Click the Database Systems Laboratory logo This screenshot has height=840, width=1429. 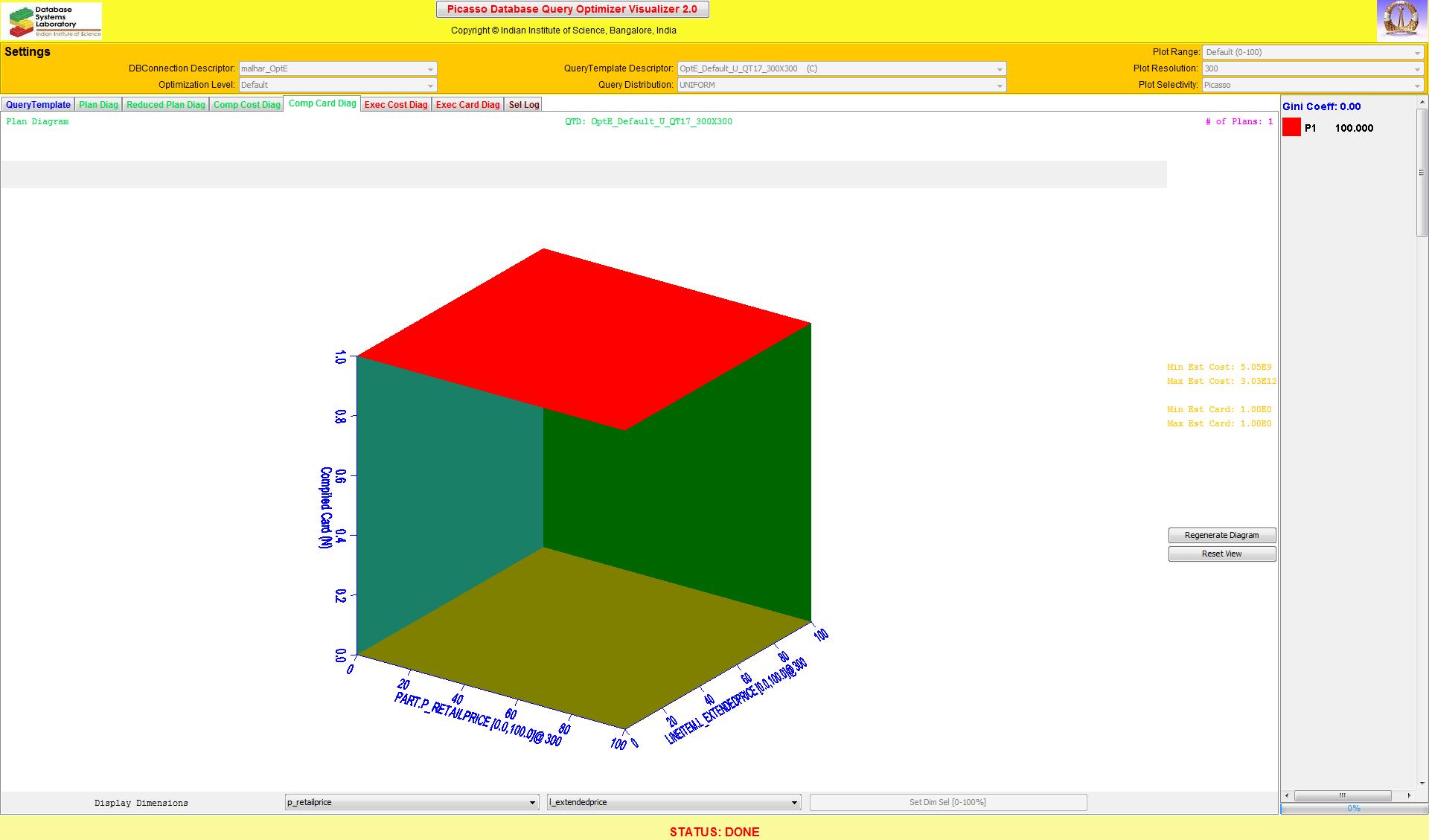[x=52, y=21]
